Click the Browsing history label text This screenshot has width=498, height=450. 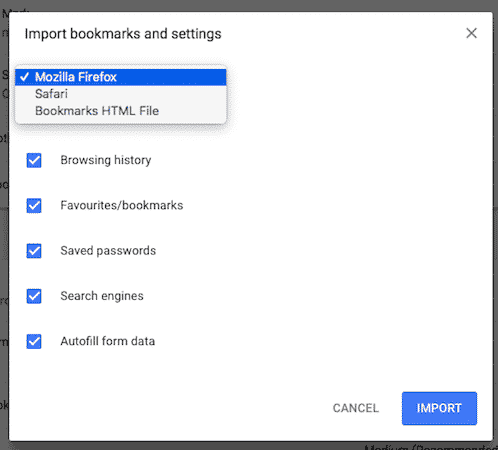(x=106, y=160)
